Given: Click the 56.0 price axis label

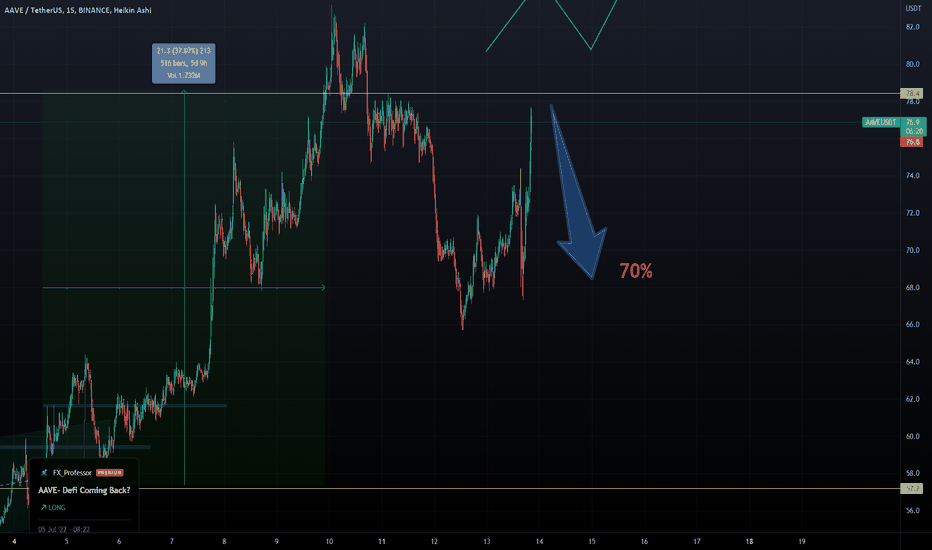Looking at the screenshot, I should point(912,511).
